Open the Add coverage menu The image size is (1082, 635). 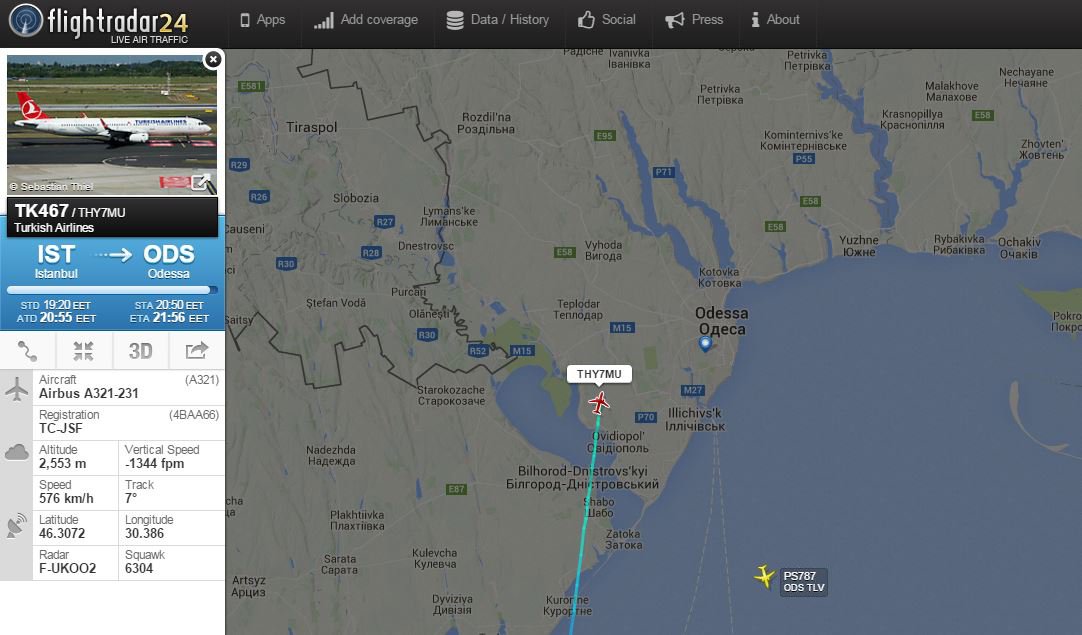[x=366, y=20]
